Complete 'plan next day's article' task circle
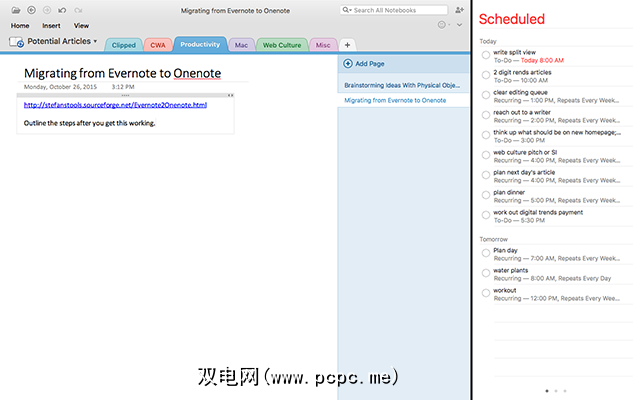This screenshot has width=640, height=400. pyautogui.click(x=486, y=175)
